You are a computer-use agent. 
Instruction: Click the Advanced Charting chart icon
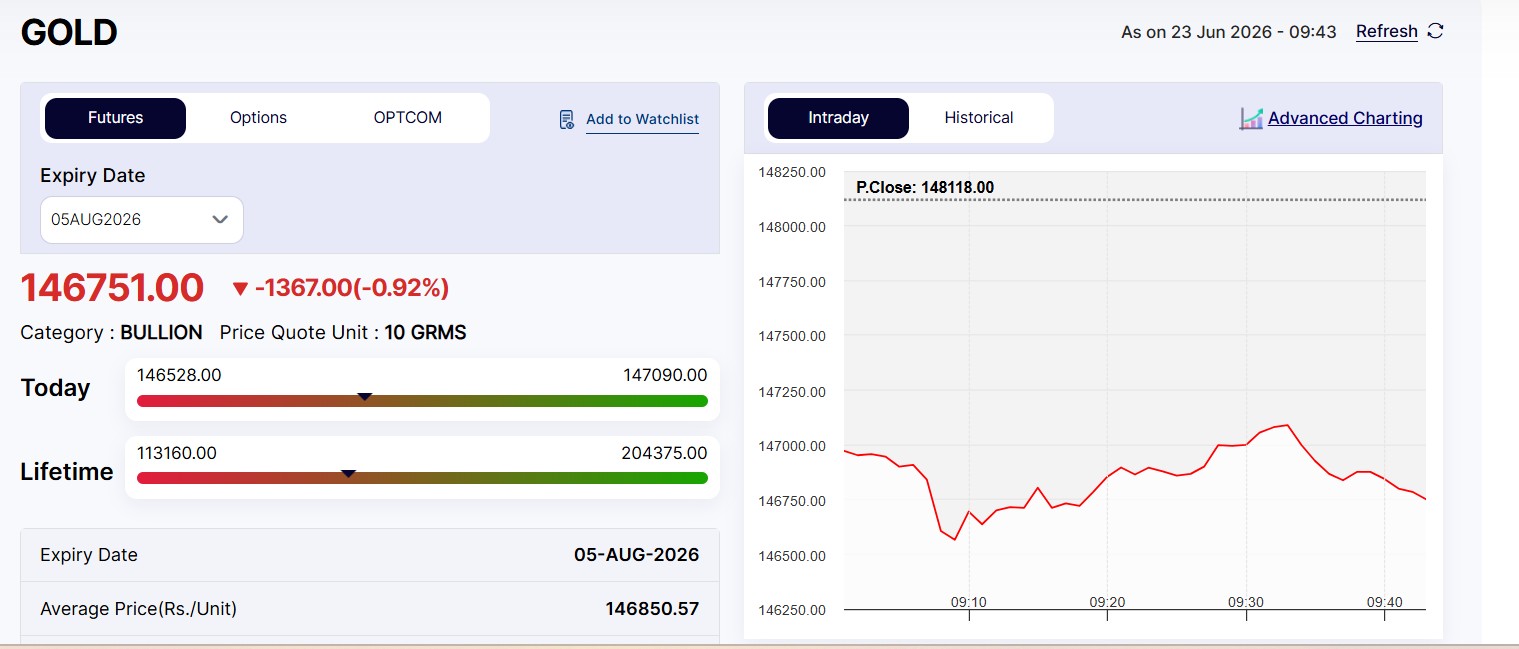tap(1251, 119)
